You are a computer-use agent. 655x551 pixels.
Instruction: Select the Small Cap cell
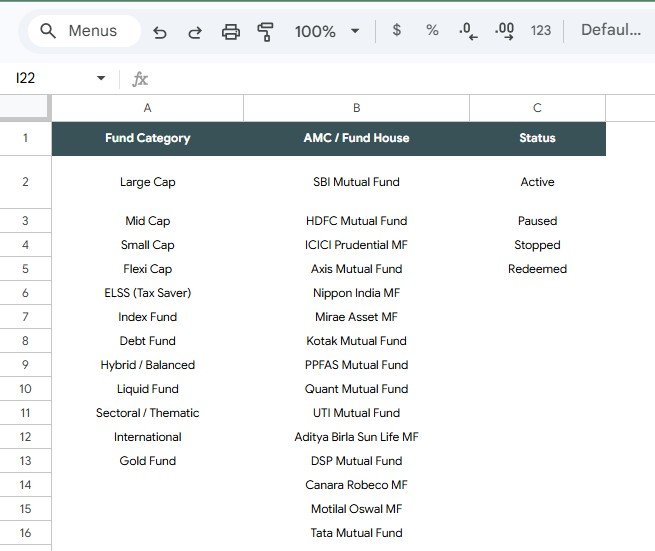(x=147, y=245)
